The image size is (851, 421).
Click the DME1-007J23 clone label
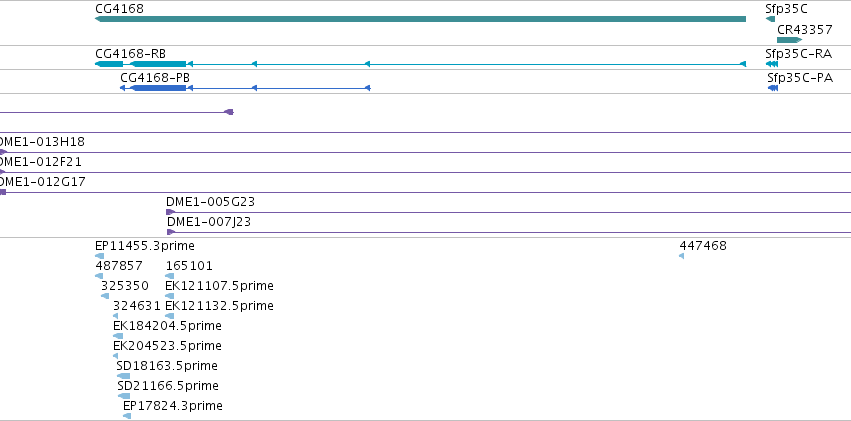click(x=209, y=222)
